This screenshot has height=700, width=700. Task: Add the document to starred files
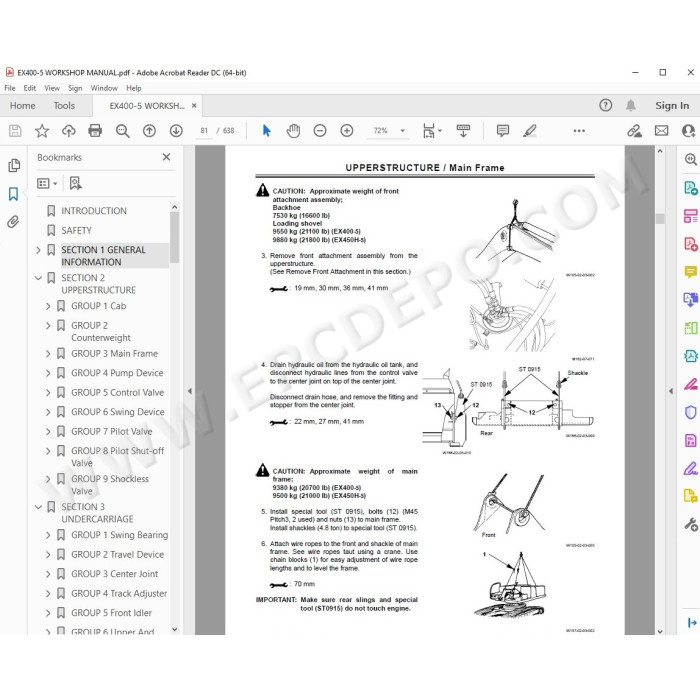(x=42, y=131)
